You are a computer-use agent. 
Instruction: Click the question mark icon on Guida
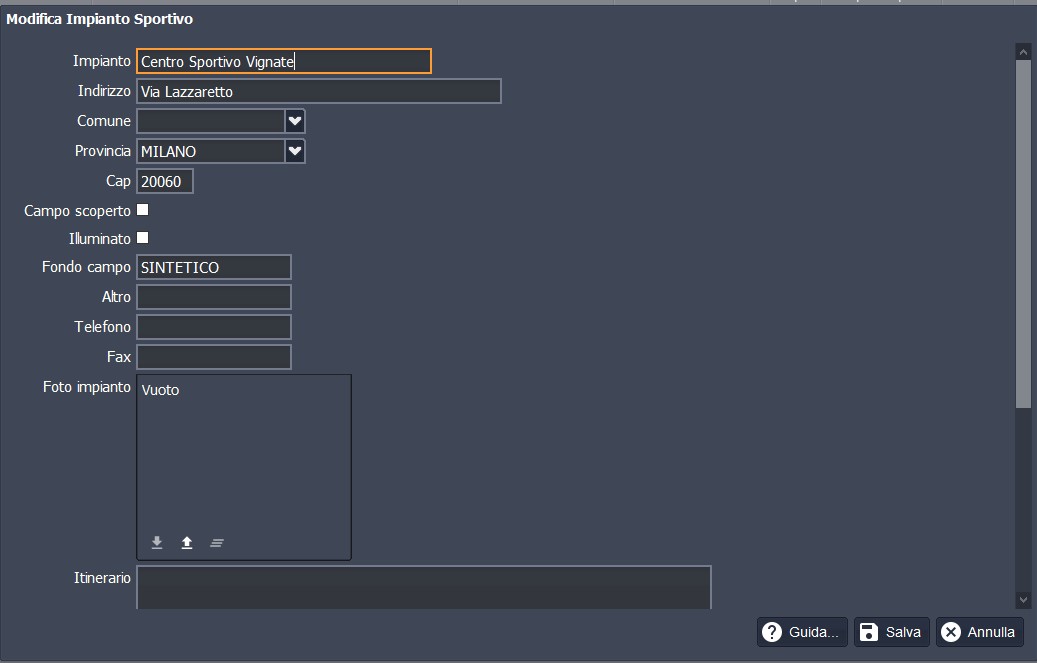(772, 632)
